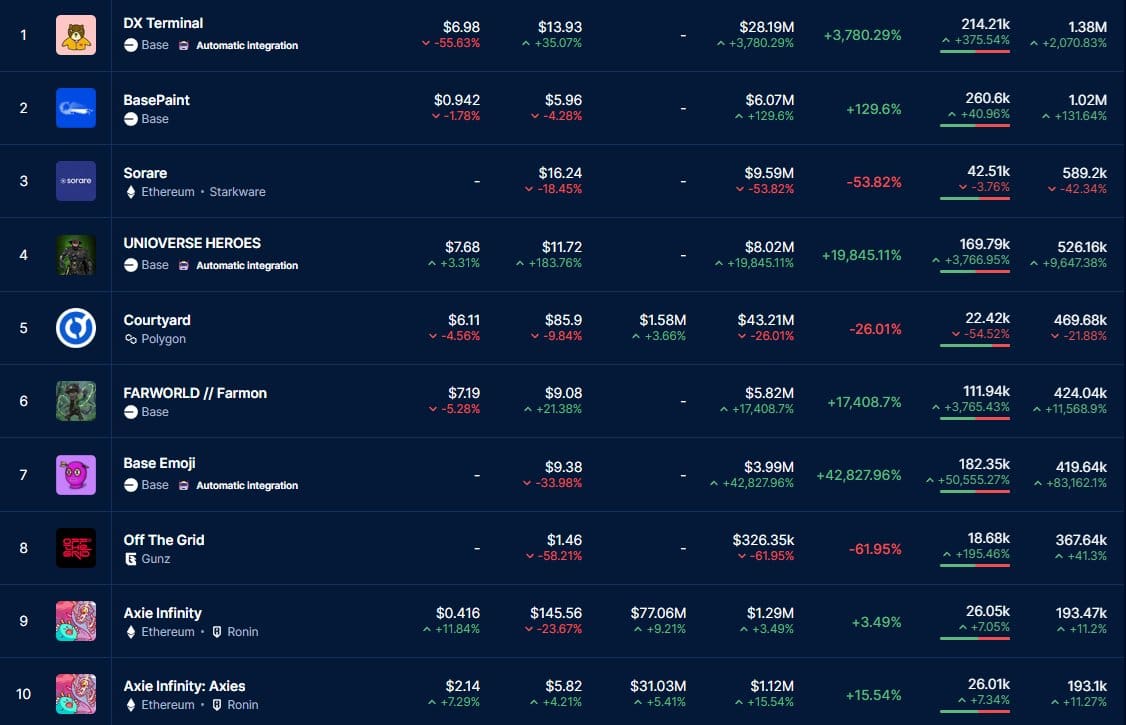Open the FARWORLD // Farmon avatar icon
The image size is (1126, 725).
(x=76, y=401)
